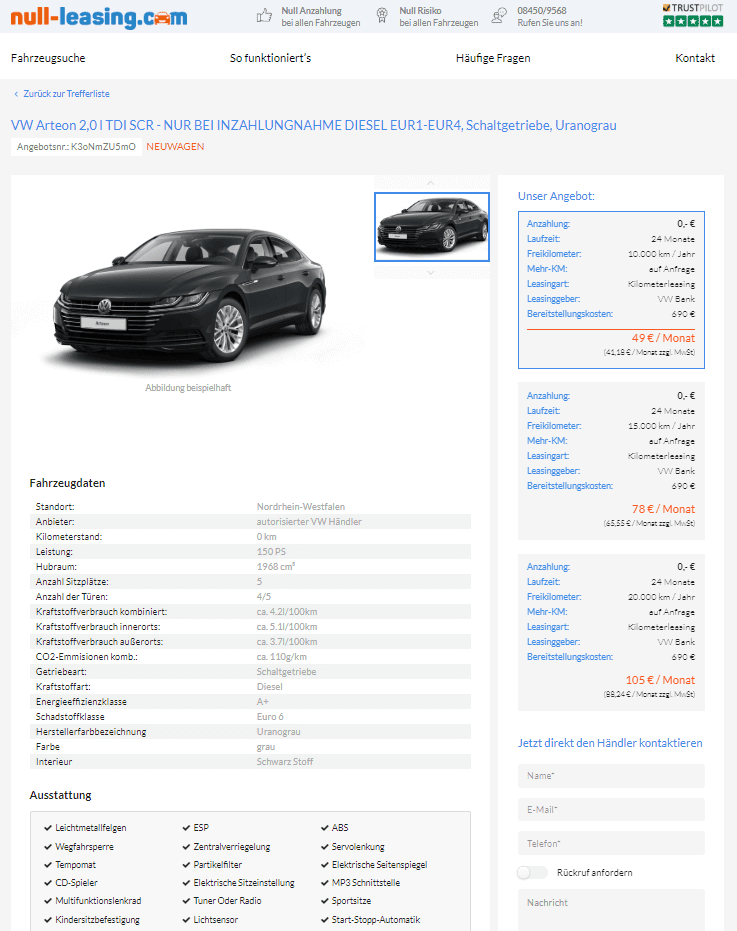The image size is (737, 931).
Task: Click the Kindersitzbefestigung equipment entry
Action: coord(97,920)
